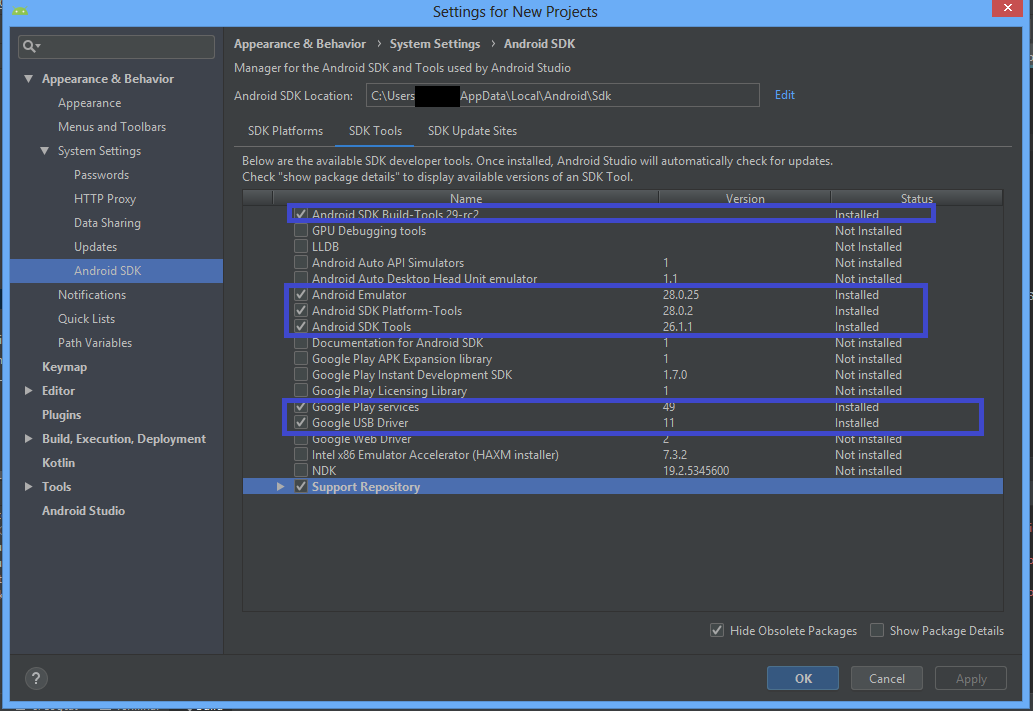
Task: Check Intel x86 Emulator Accelerator checkbox
Action: [x=301, y=455]
